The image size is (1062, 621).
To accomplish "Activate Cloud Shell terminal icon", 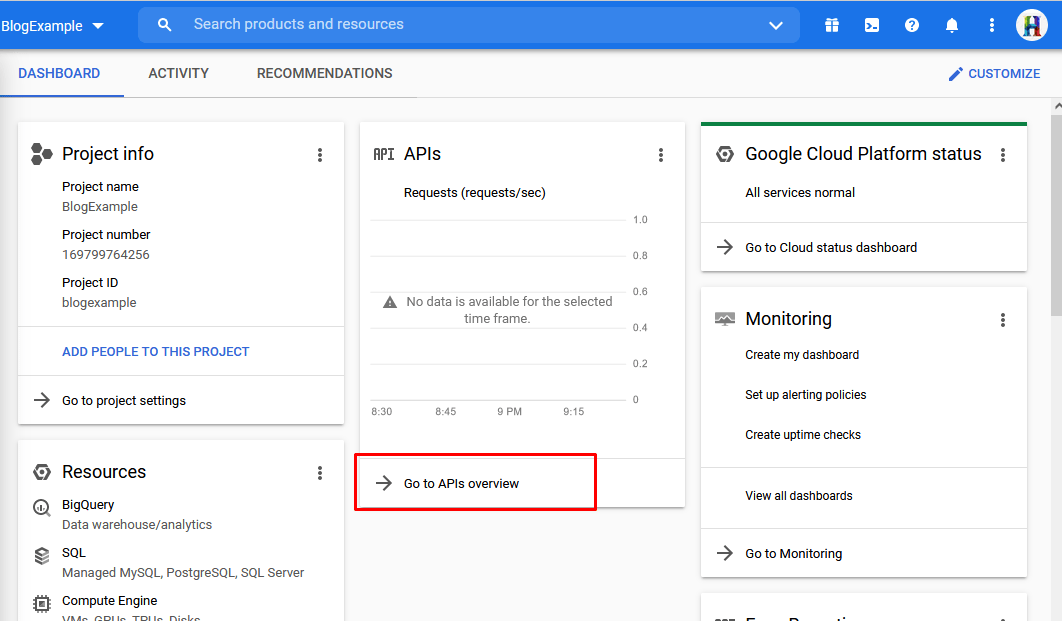I will click(872, 25).
